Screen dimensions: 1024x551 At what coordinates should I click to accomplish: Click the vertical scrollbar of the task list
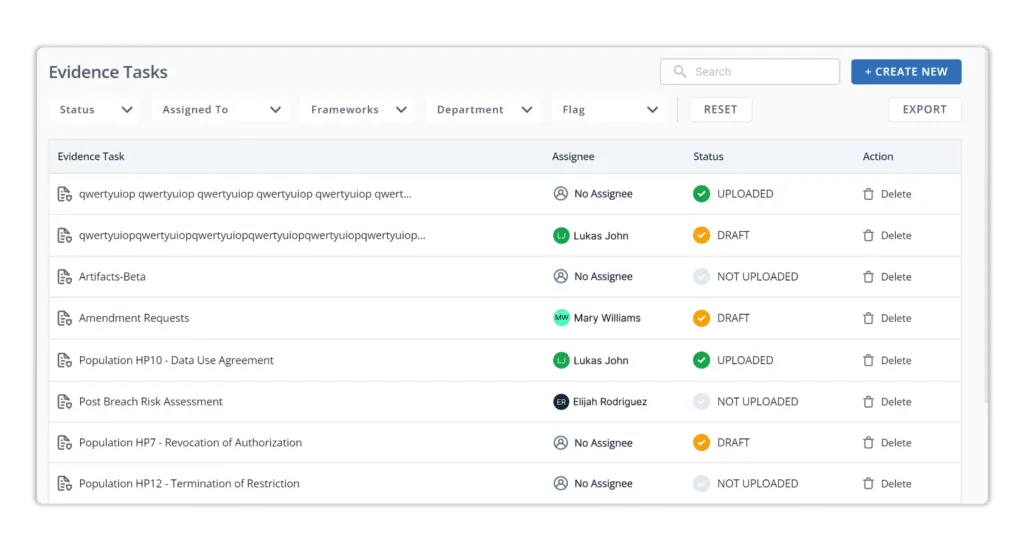pyautogui.click(x=985, y=228)
